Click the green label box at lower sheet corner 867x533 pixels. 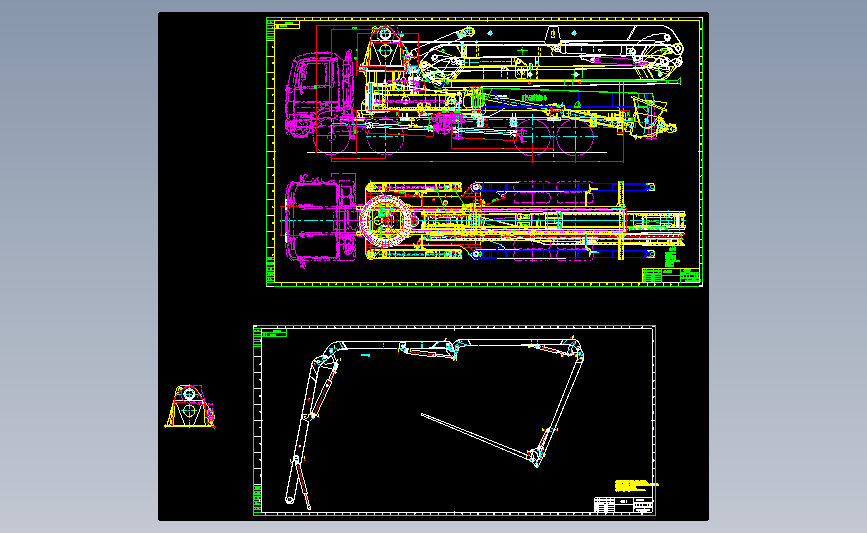[274, 333]
